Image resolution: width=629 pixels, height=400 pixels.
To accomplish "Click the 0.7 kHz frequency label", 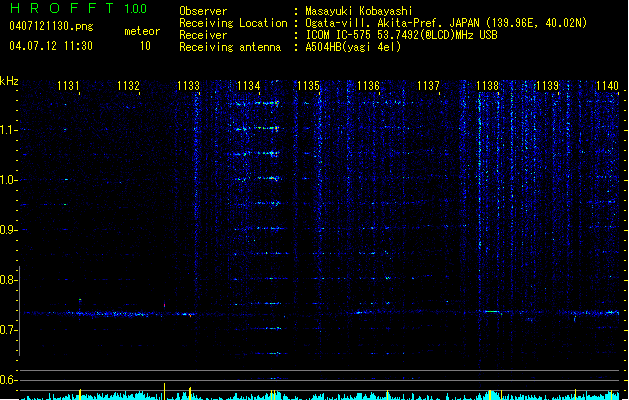I will click(8, 330).
